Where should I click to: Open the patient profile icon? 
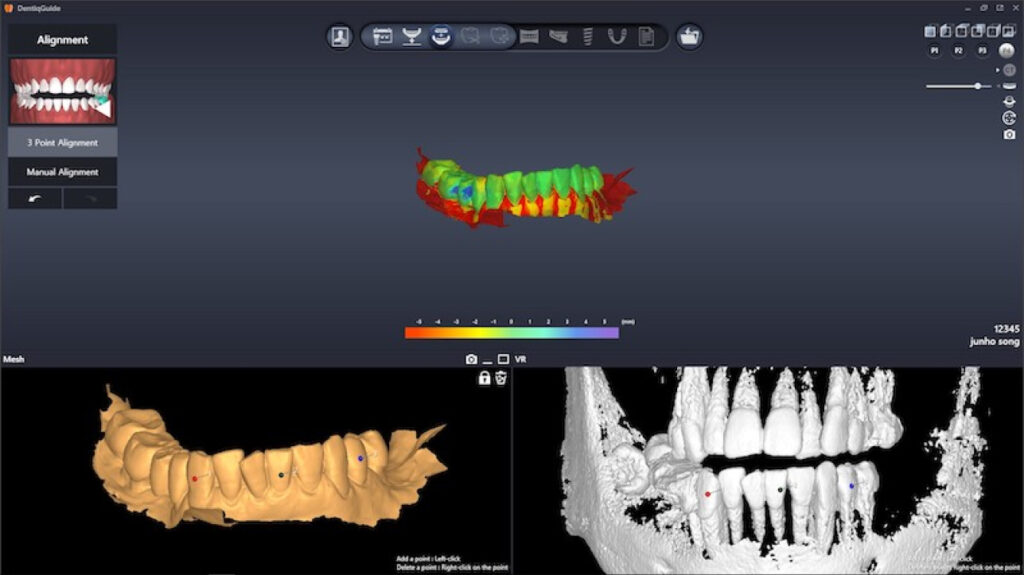tap(340, 37)
